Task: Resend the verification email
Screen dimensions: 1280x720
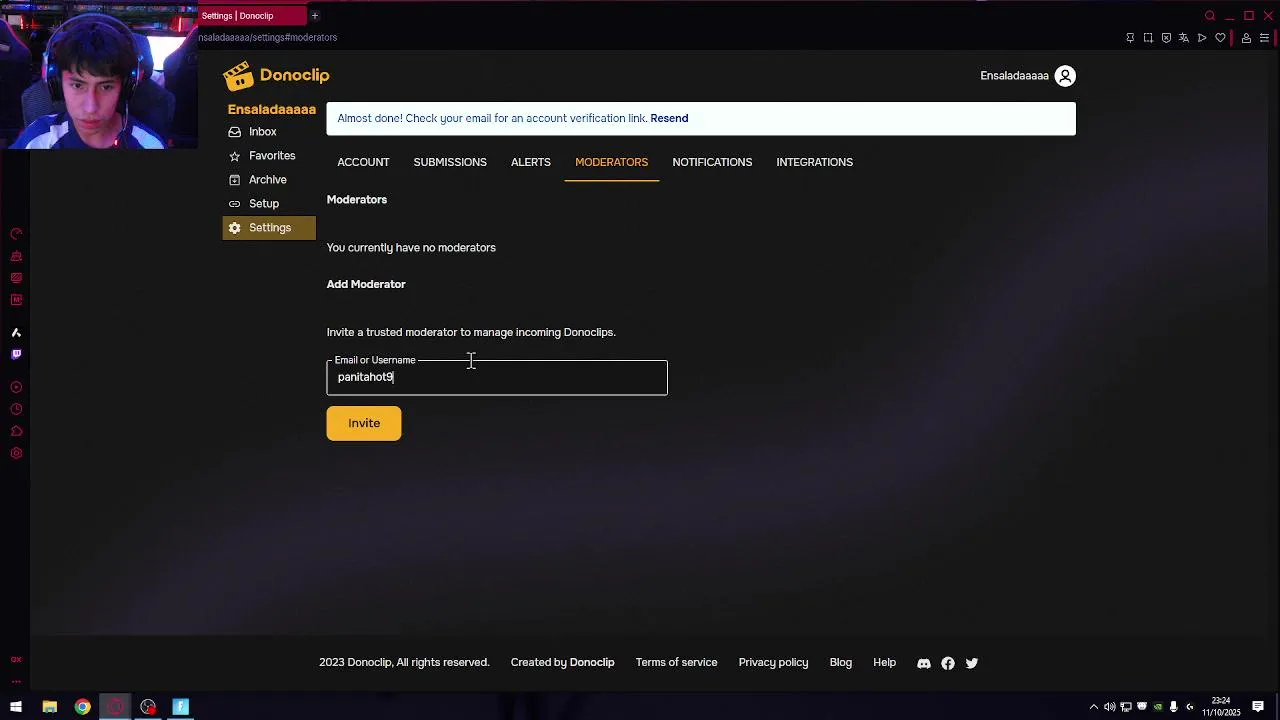Action: [x=669, y=118]
